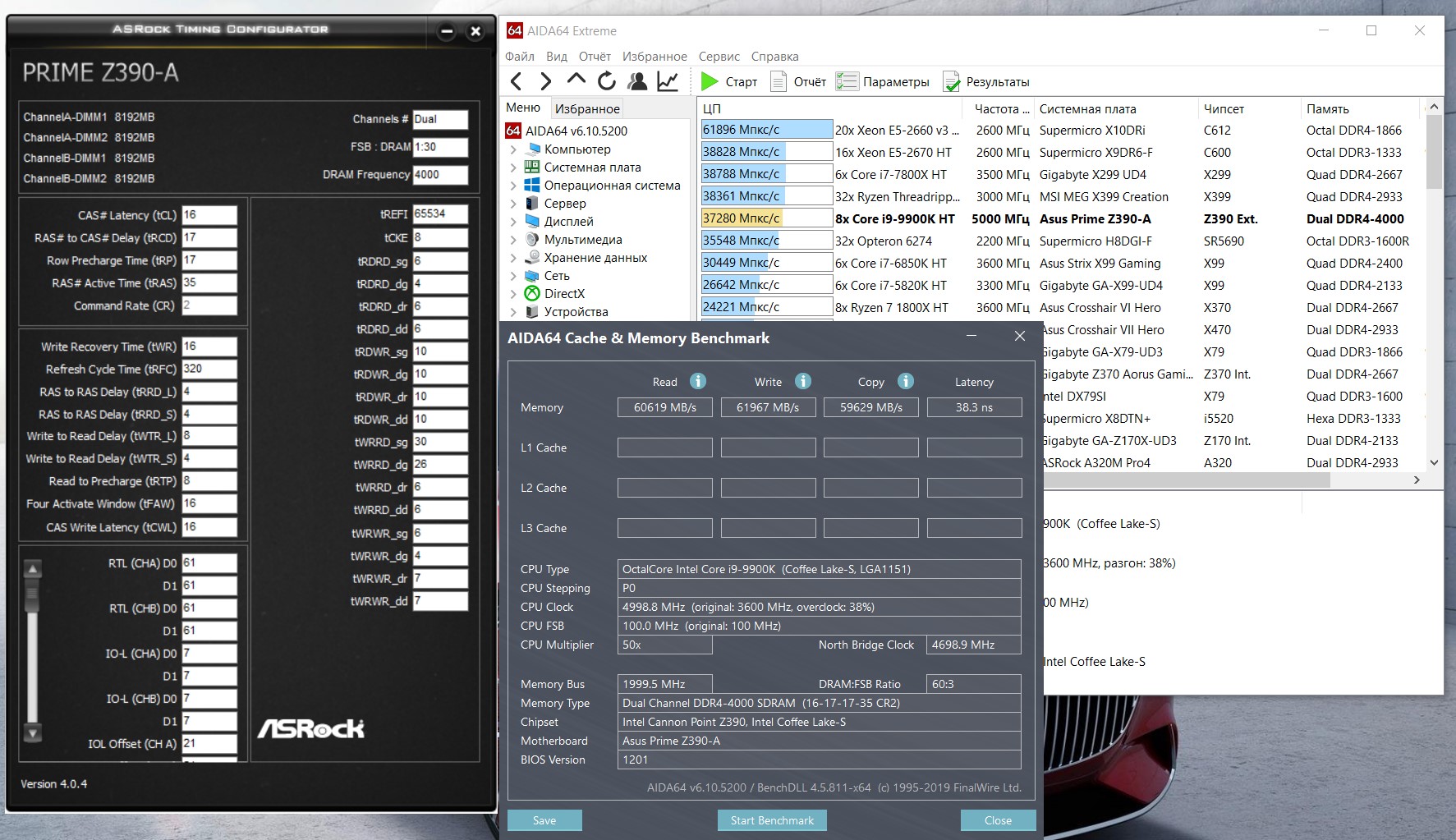Expand the Сеть tree node
1456x840 pixels.
tap(513, 276)
